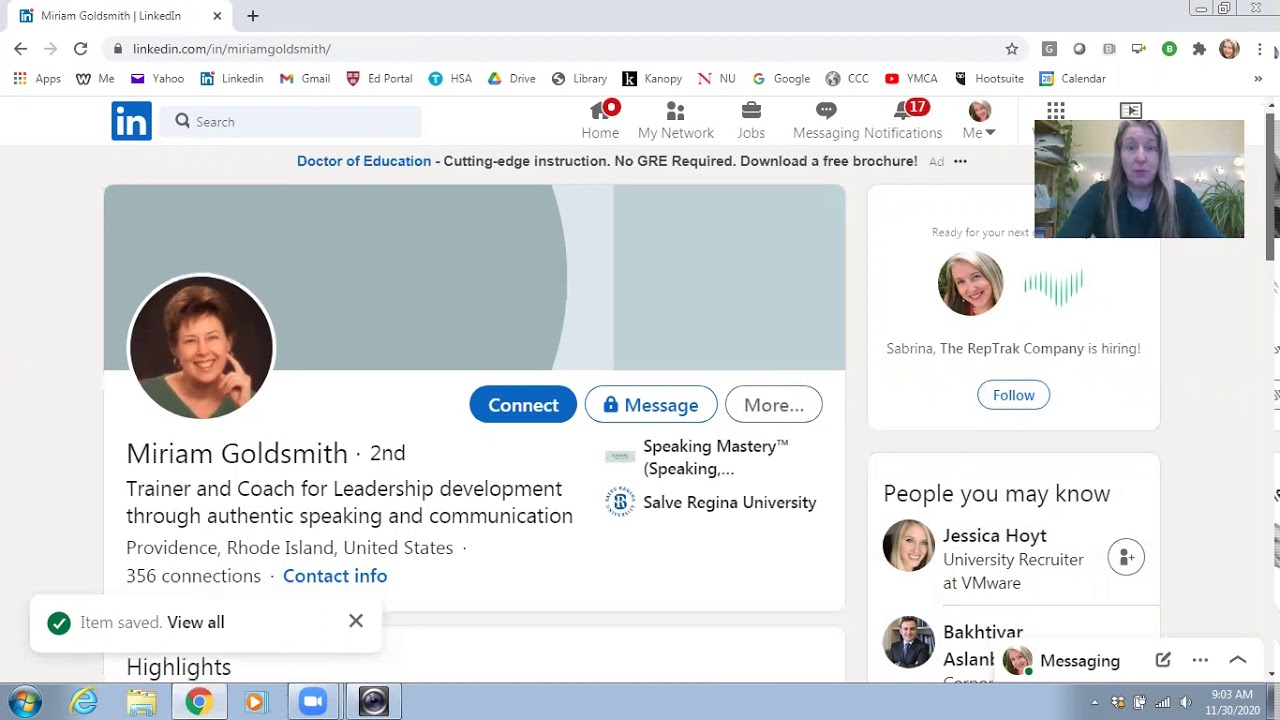
Task: Reload the page
Action: click(80, 48)
